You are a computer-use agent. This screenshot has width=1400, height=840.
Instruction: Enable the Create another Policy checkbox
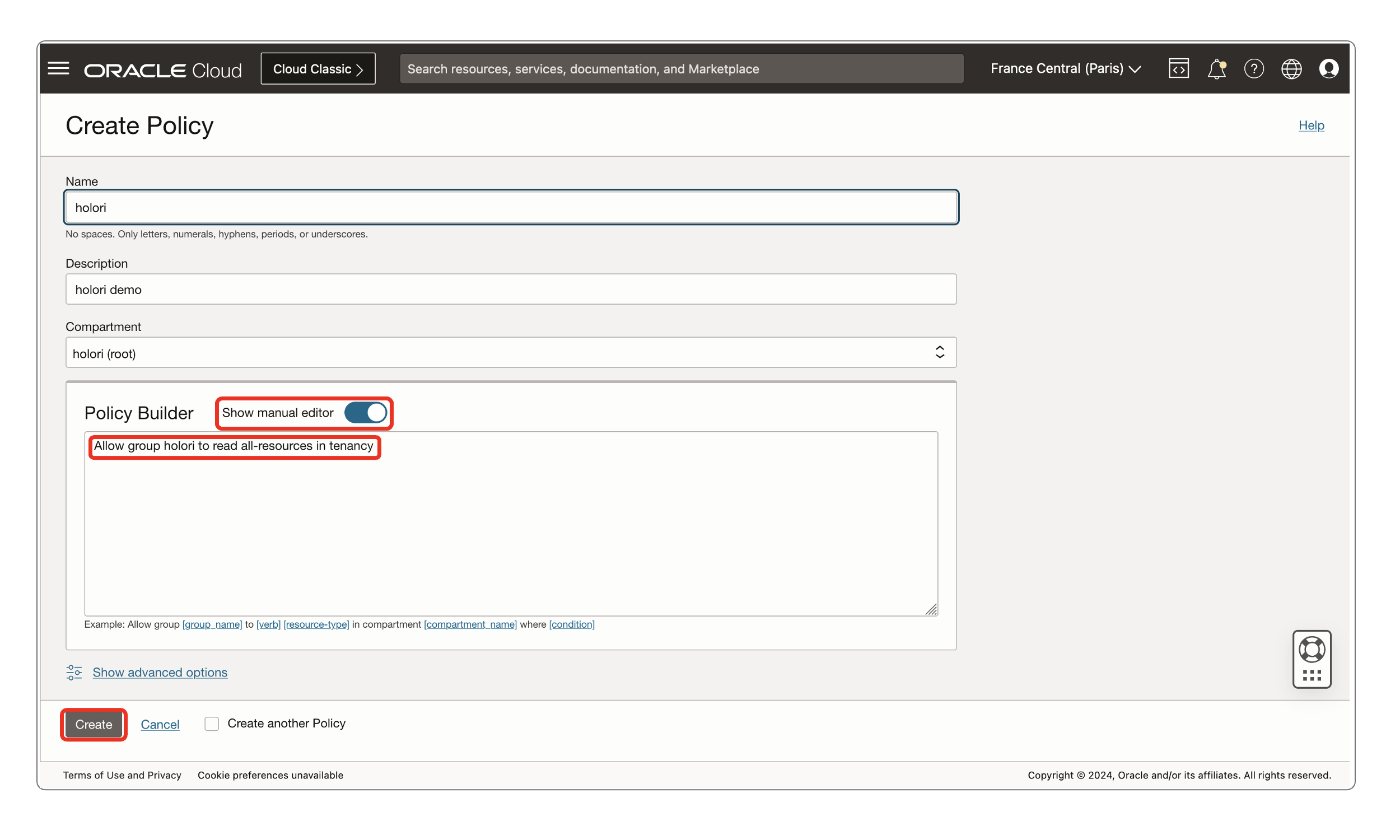211,723
